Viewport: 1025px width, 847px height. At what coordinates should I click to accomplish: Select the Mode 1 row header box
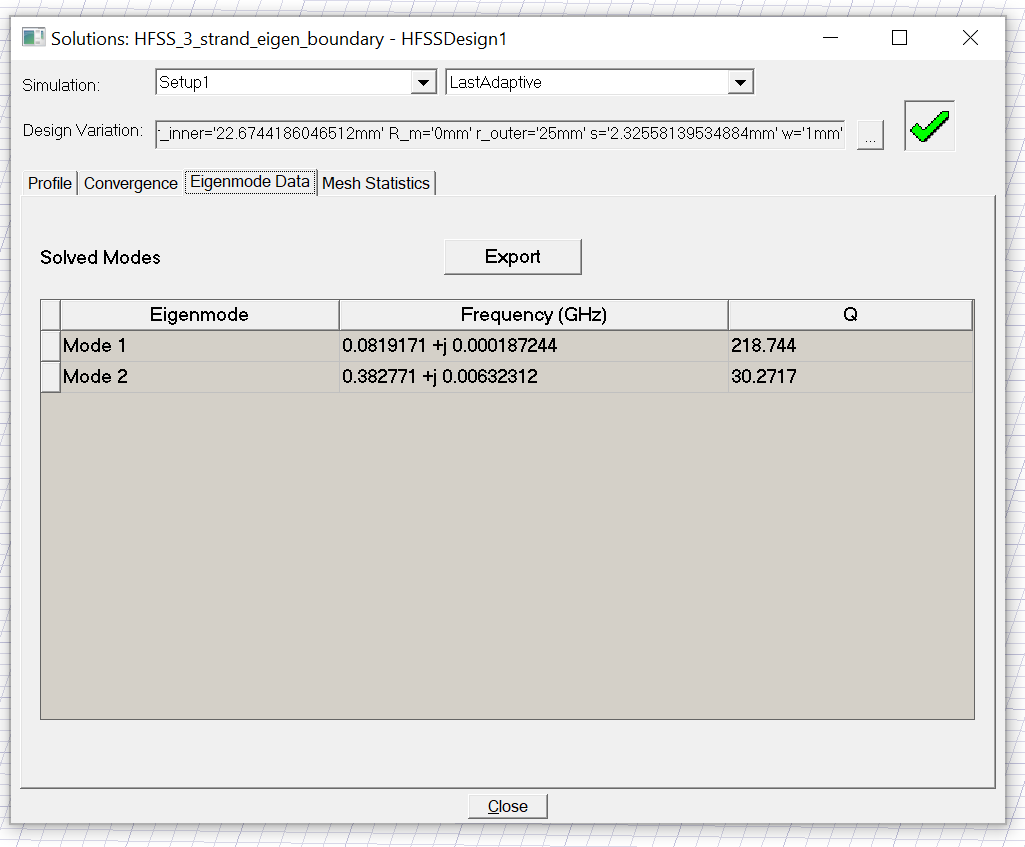point(50,346)
